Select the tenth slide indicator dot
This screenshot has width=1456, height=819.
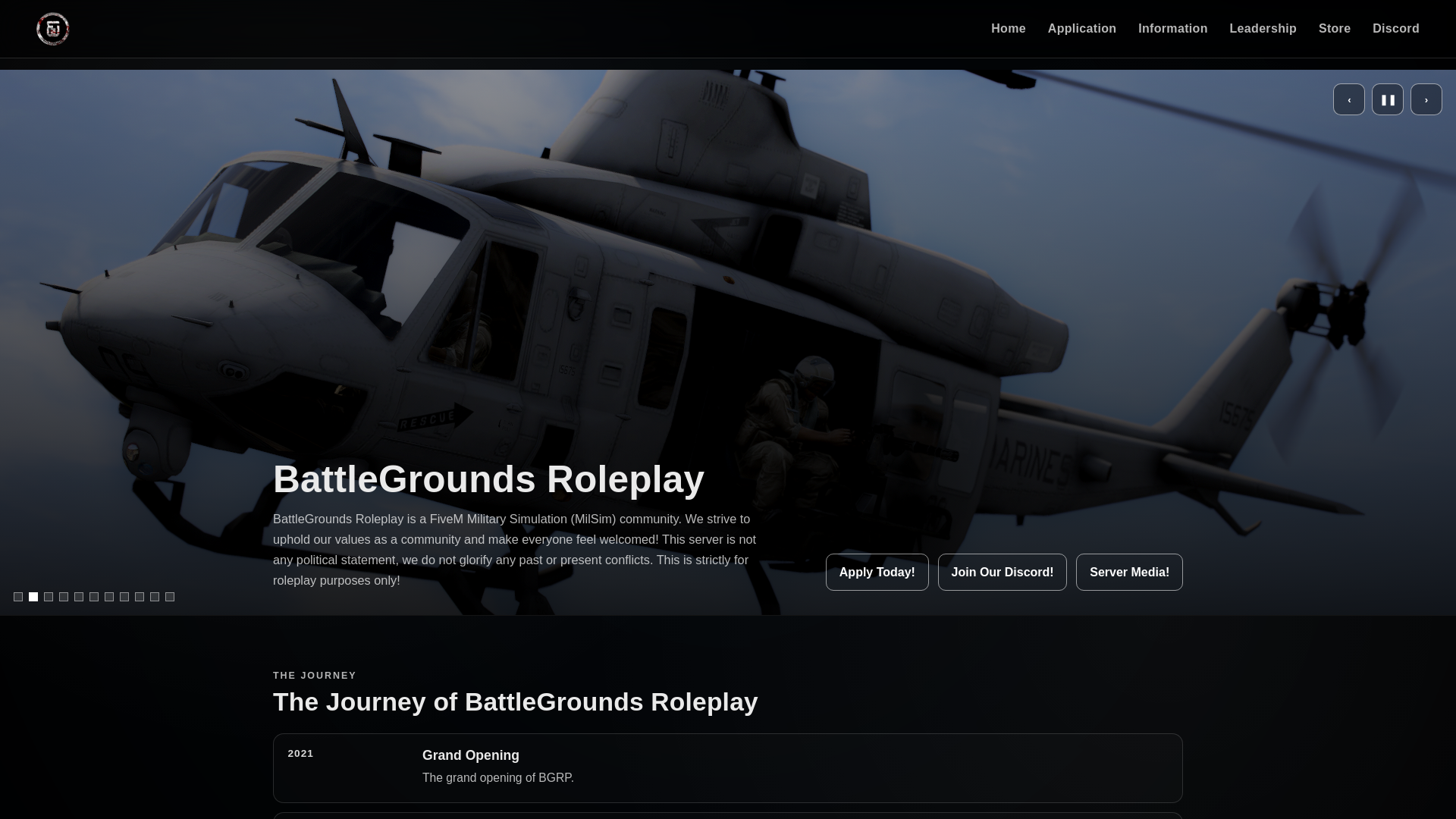(155, 597)
